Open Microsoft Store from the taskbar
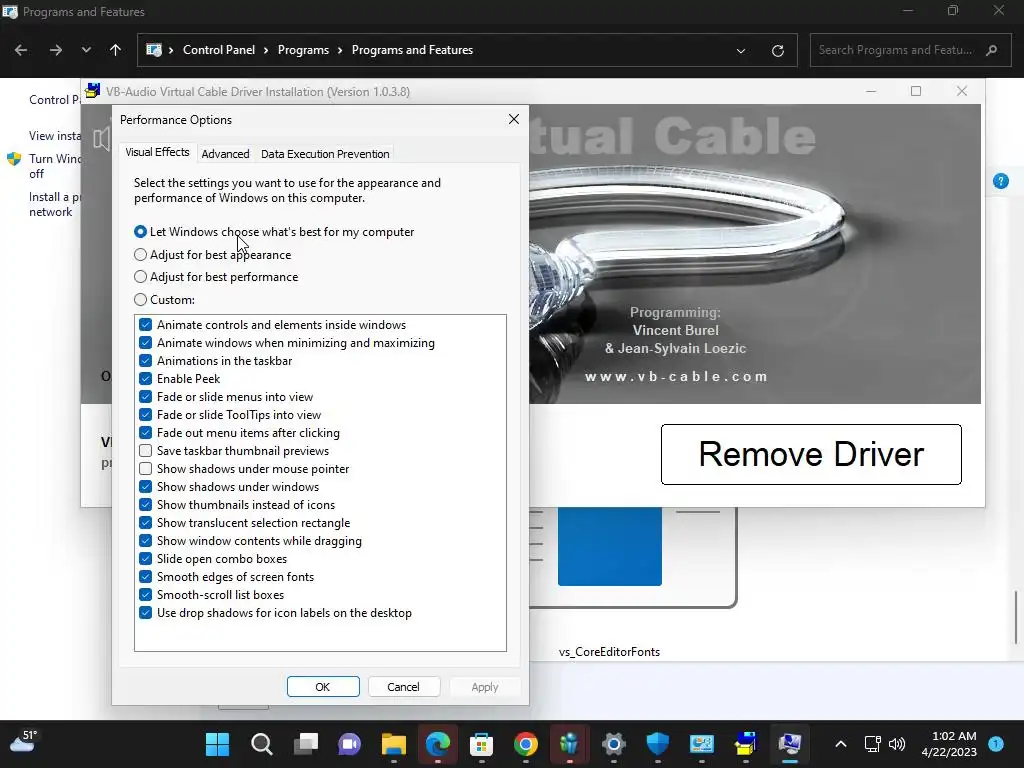This screenshot has width=1024, height=768. 481,744
